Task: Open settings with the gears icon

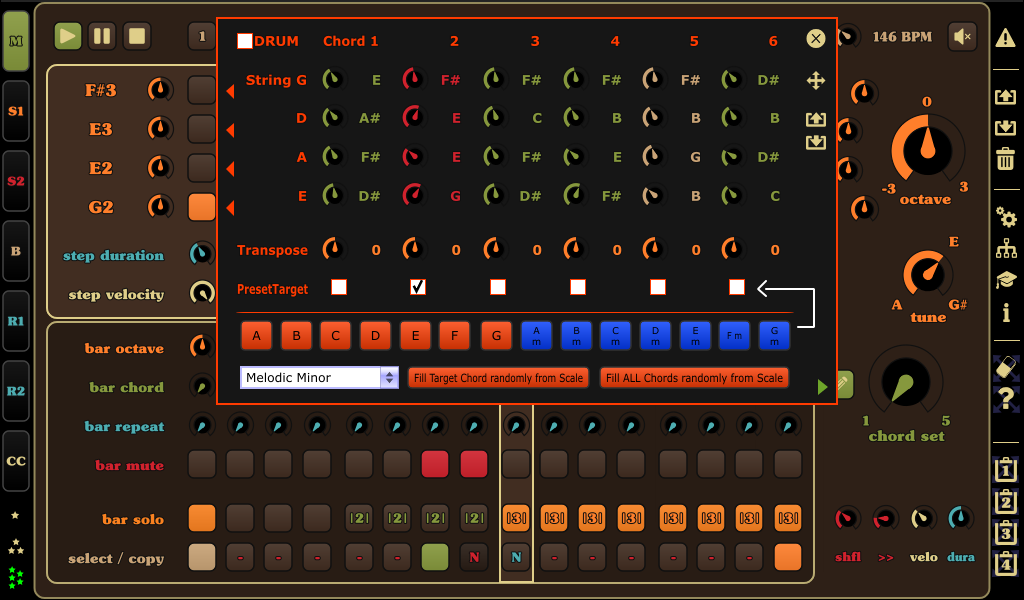Action: pyautogui.click(x=1006, y=217)
